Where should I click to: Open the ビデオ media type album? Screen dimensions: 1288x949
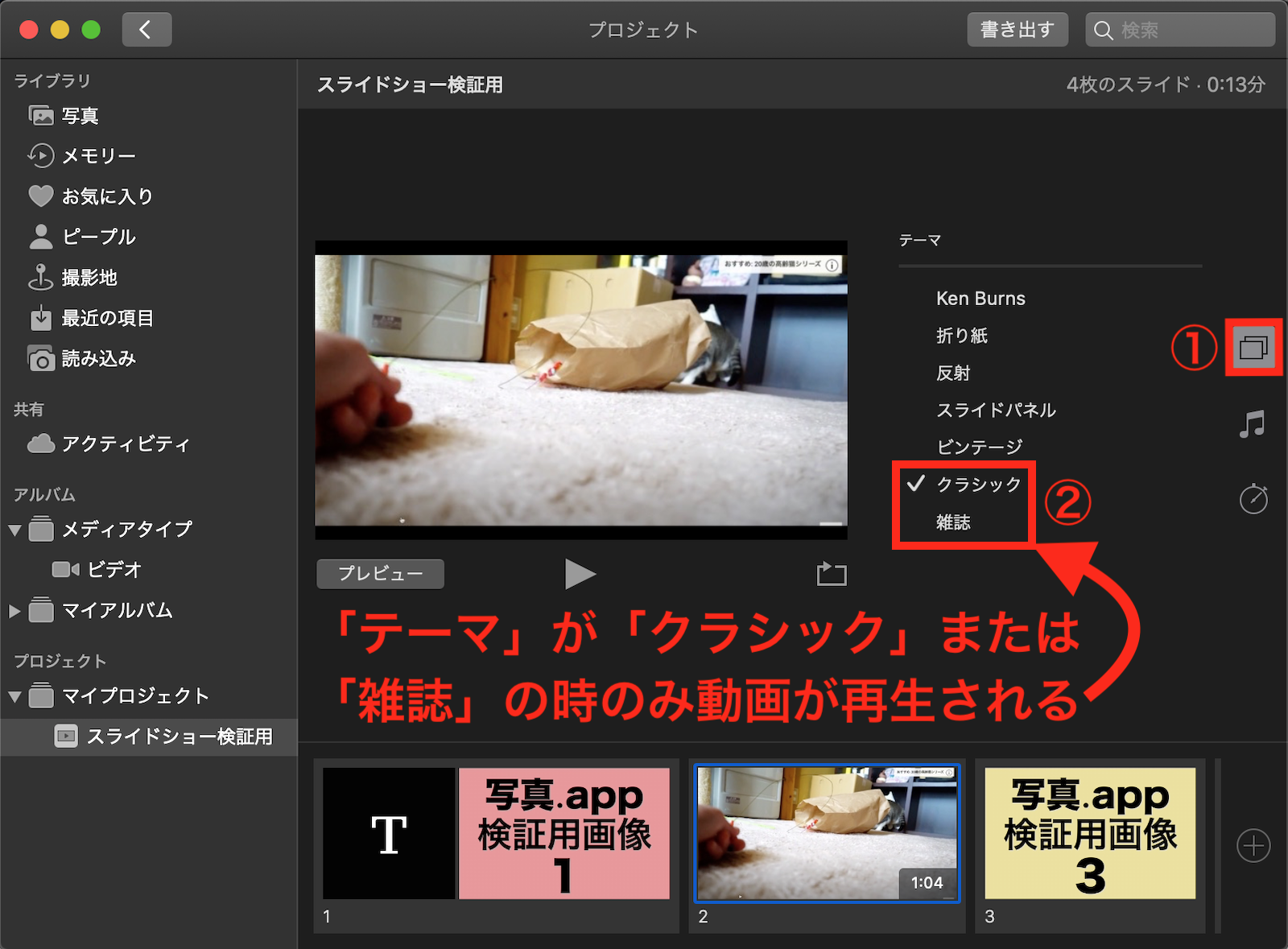coord(97,570)
